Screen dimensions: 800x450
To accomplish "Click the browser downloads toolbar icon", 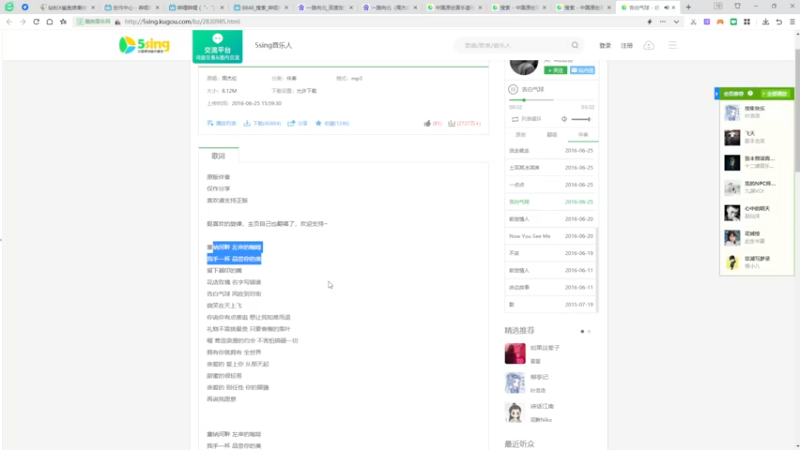I will (766, 22).
